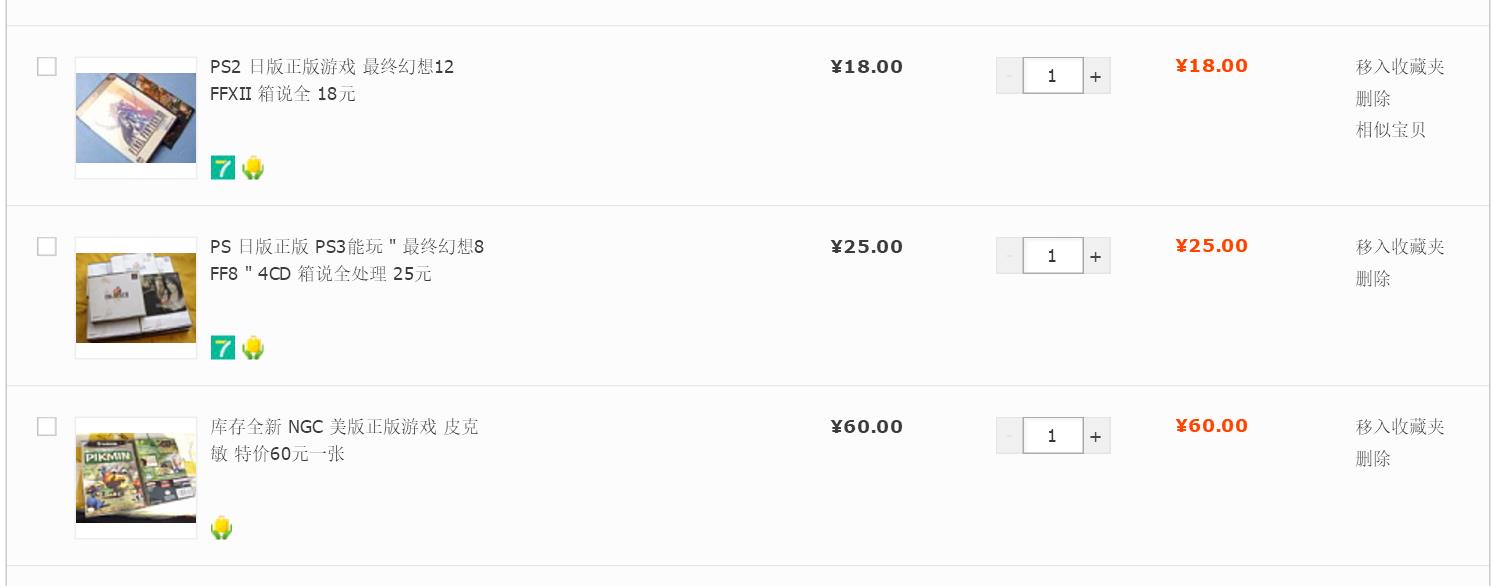Click the yellow tulip badge on FFXII item
1509x586 pixels.
[253, 168]
